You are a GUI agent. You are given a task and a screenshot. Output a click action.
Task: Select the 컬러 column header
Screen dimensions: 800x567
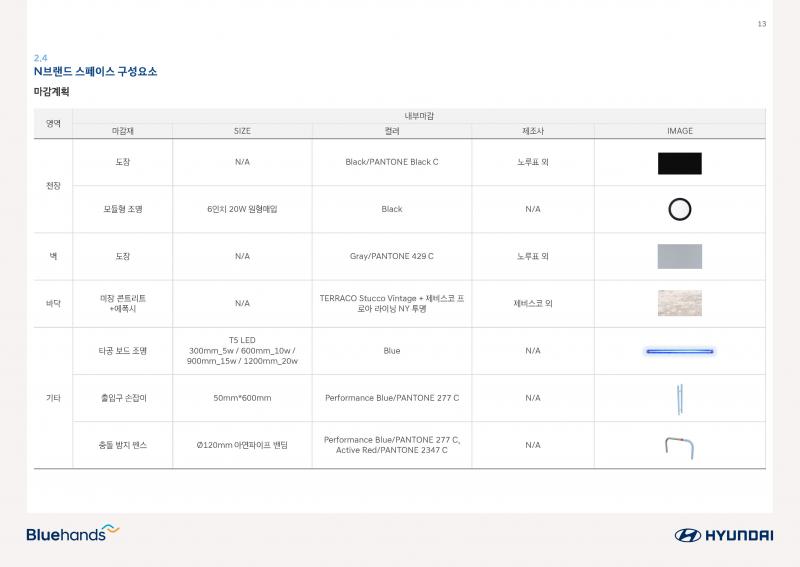[x=392, y=131]
